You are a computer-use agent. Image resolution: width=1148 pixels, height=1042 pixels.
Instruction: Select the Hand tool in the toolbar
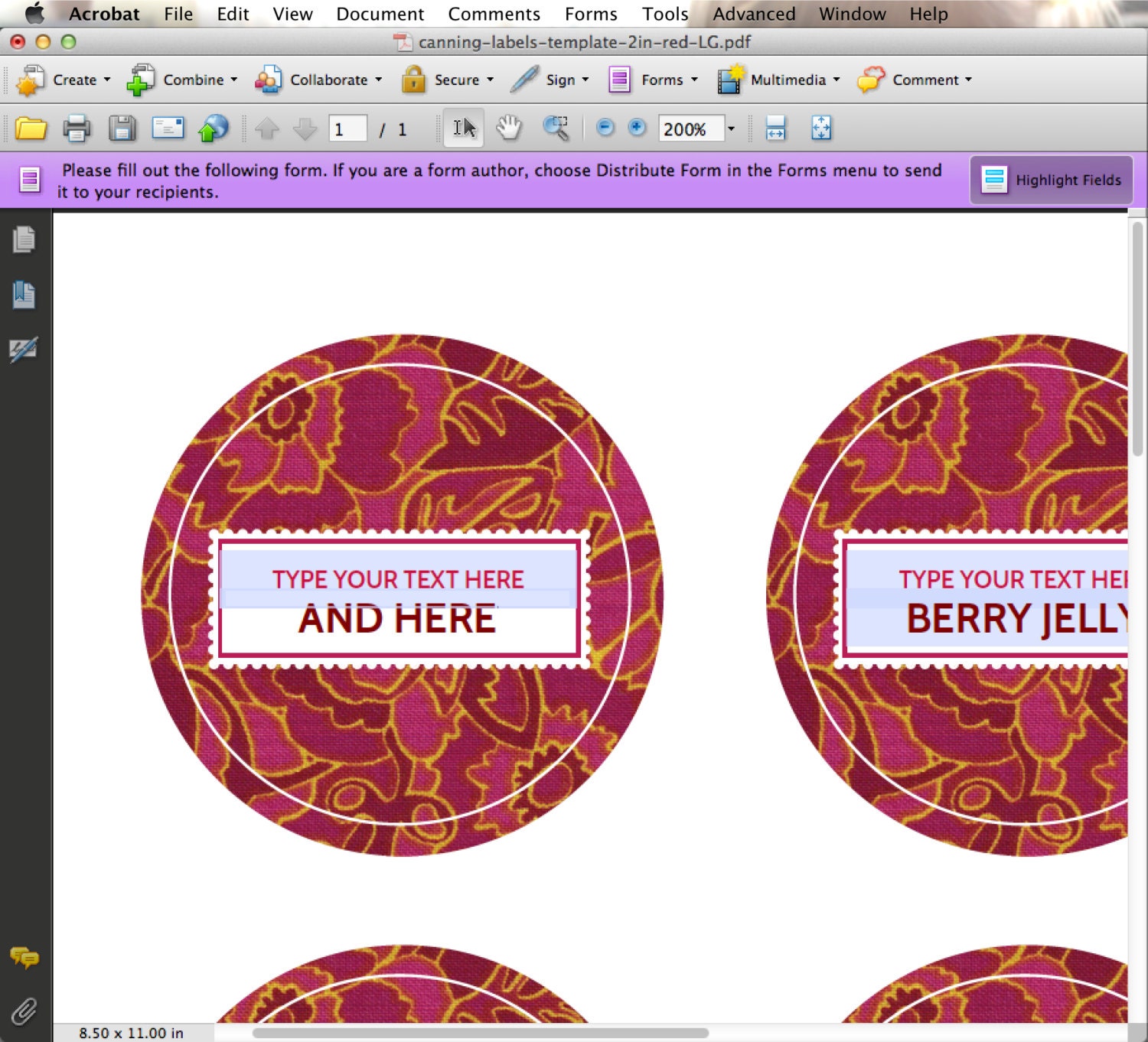coord(509,128)
